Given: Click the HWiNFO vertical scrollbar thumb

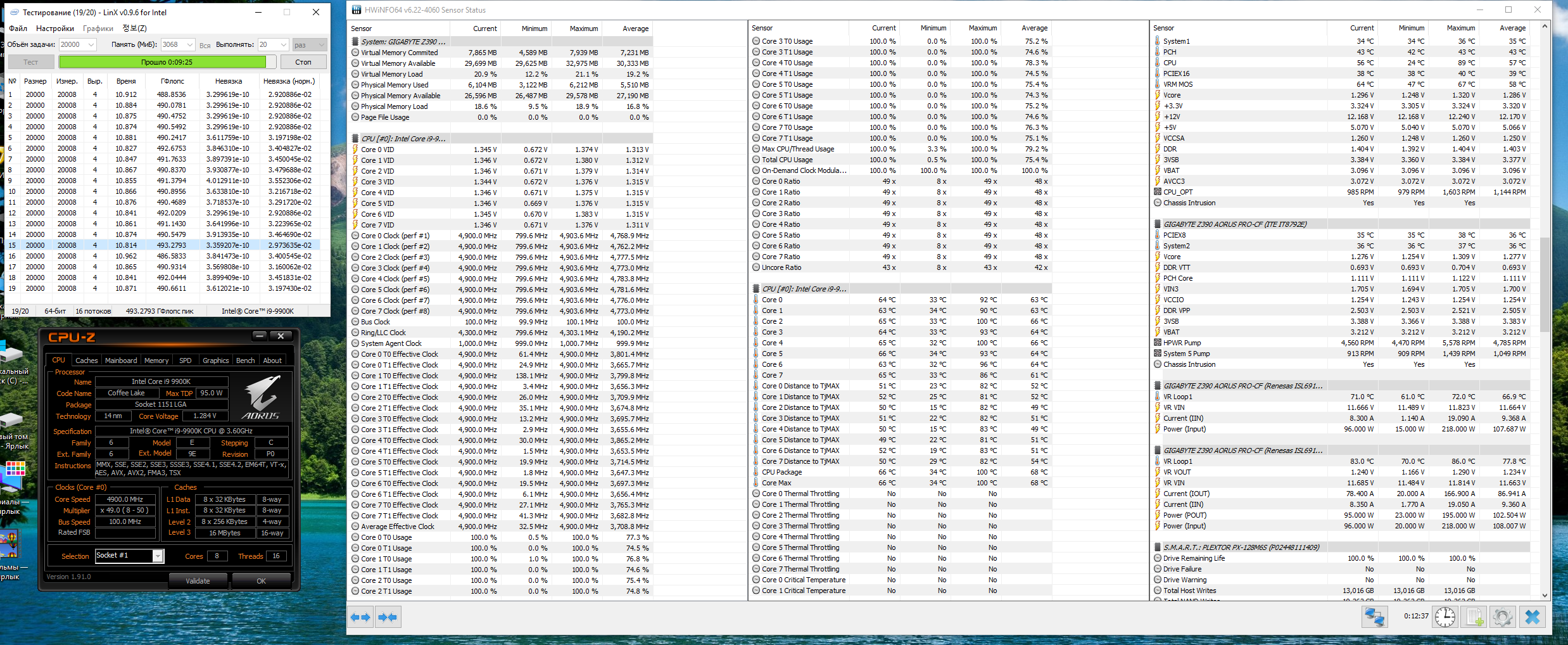Looking at the screenshot, I should click(x=1545, y=284).
